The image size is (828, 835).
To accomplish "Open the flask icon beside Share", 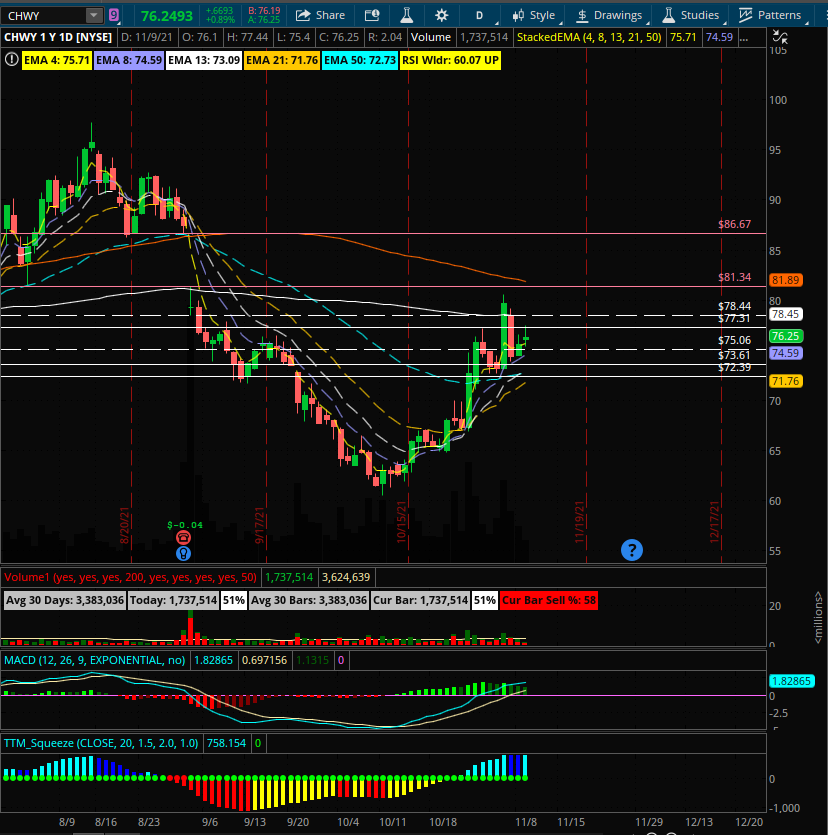I will [407, 15].
